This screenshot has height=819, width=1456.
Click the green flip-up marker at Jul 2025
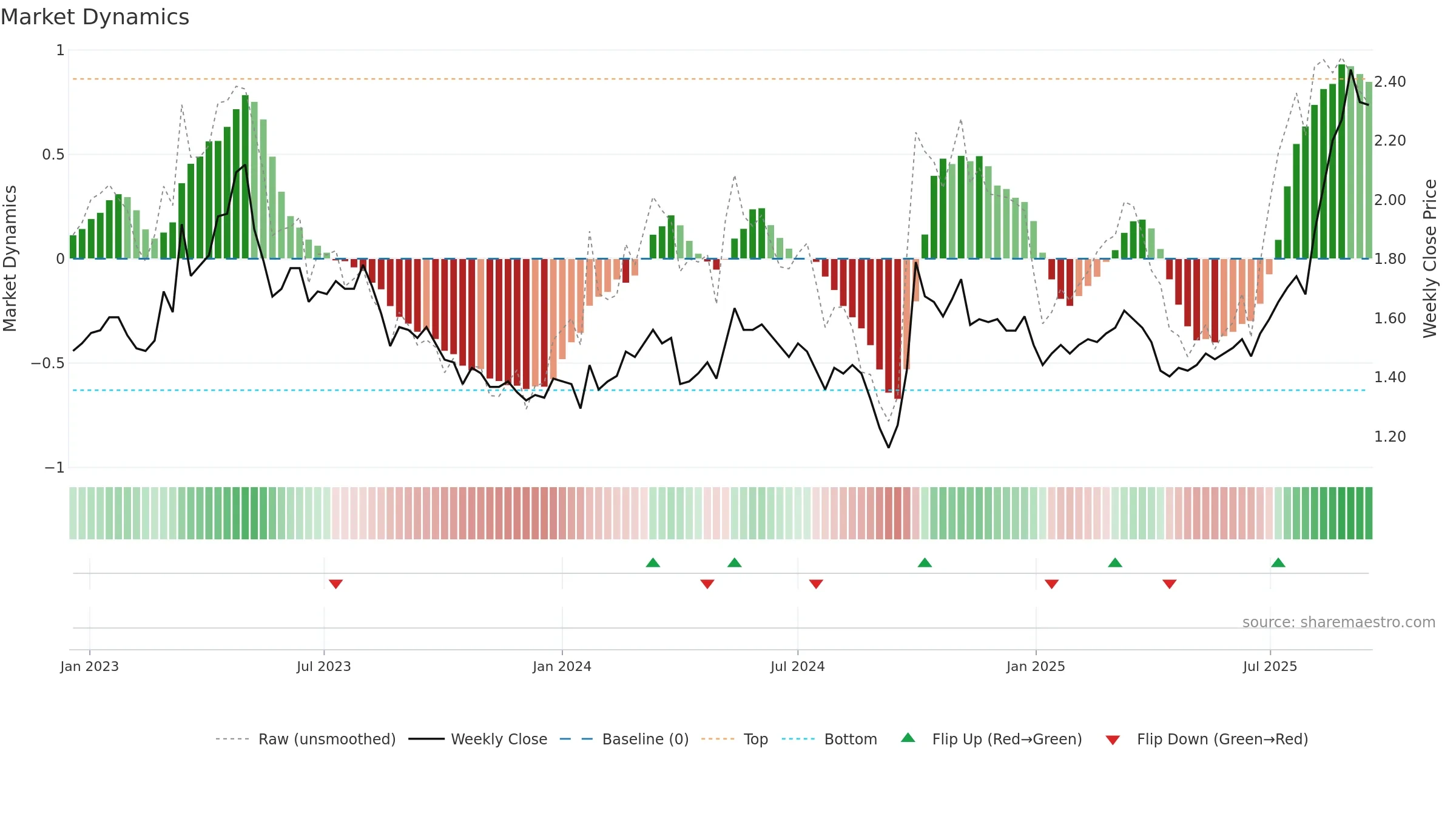(x=1278, y=562)
